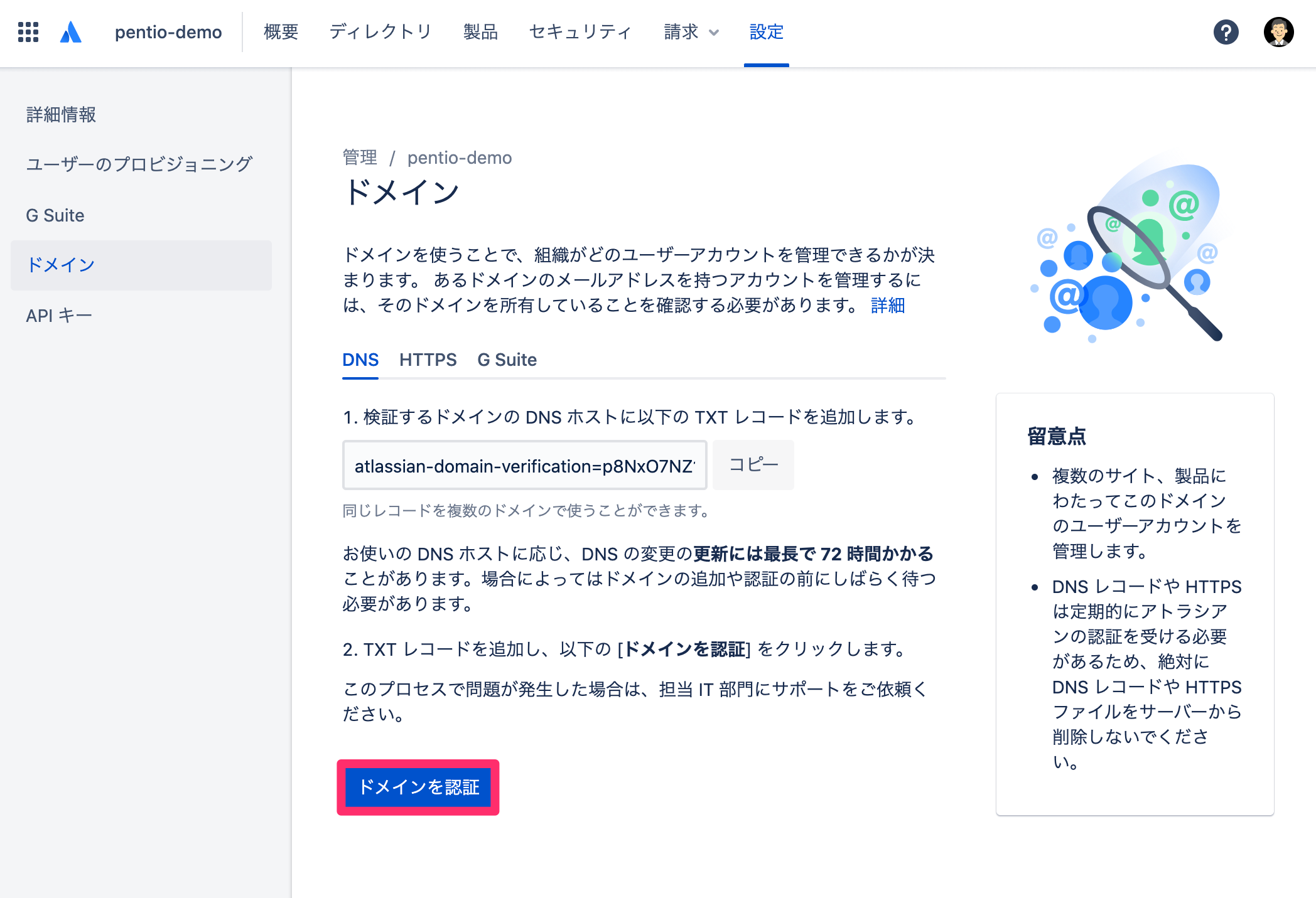Viewport: 1316px width, 898px height.
Task: Open the help question mark icon
Action: [x=1226, y=32]
